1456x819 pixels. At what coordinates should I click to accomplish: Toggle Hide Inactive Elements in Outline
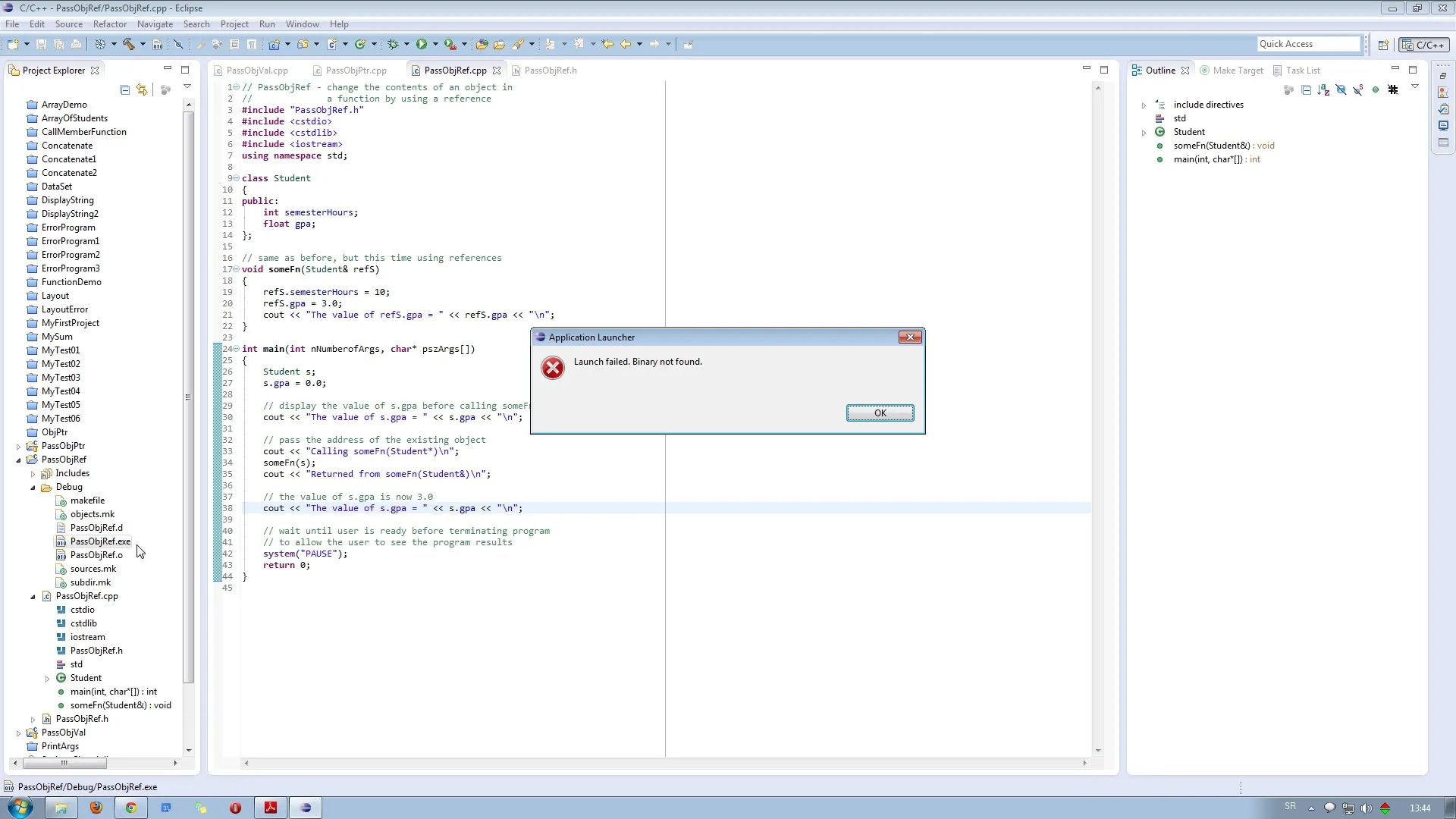[1393, 89]
